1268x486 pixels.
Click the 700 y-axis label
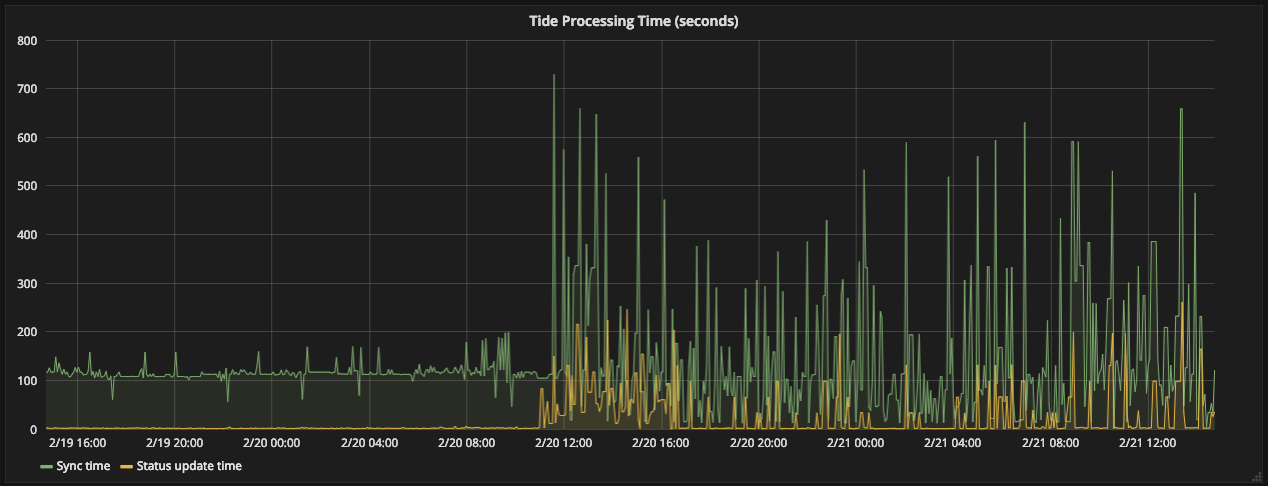point(27,90)
